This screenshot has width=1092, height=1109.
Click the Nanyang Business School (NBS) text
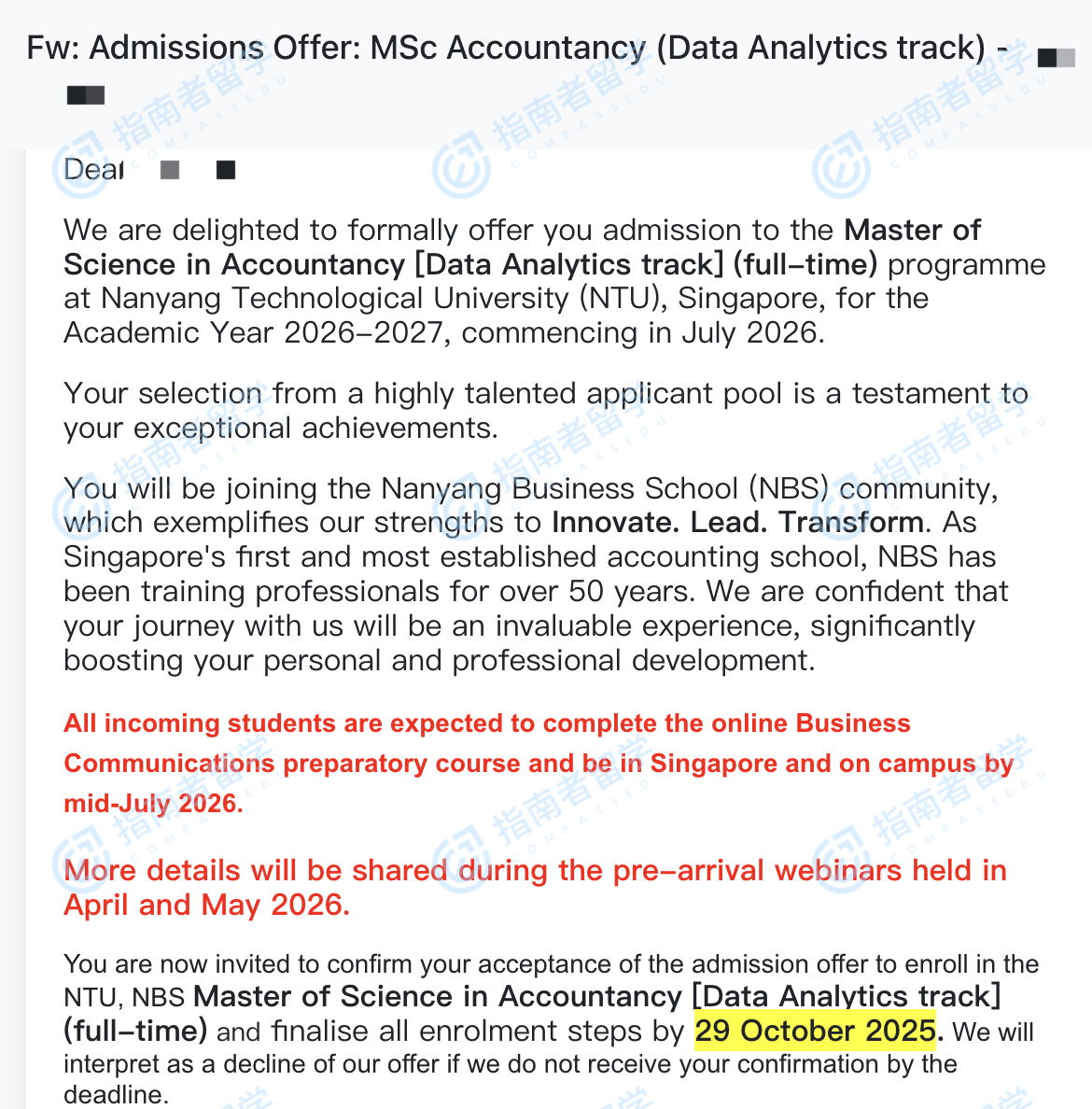[605, 488]
